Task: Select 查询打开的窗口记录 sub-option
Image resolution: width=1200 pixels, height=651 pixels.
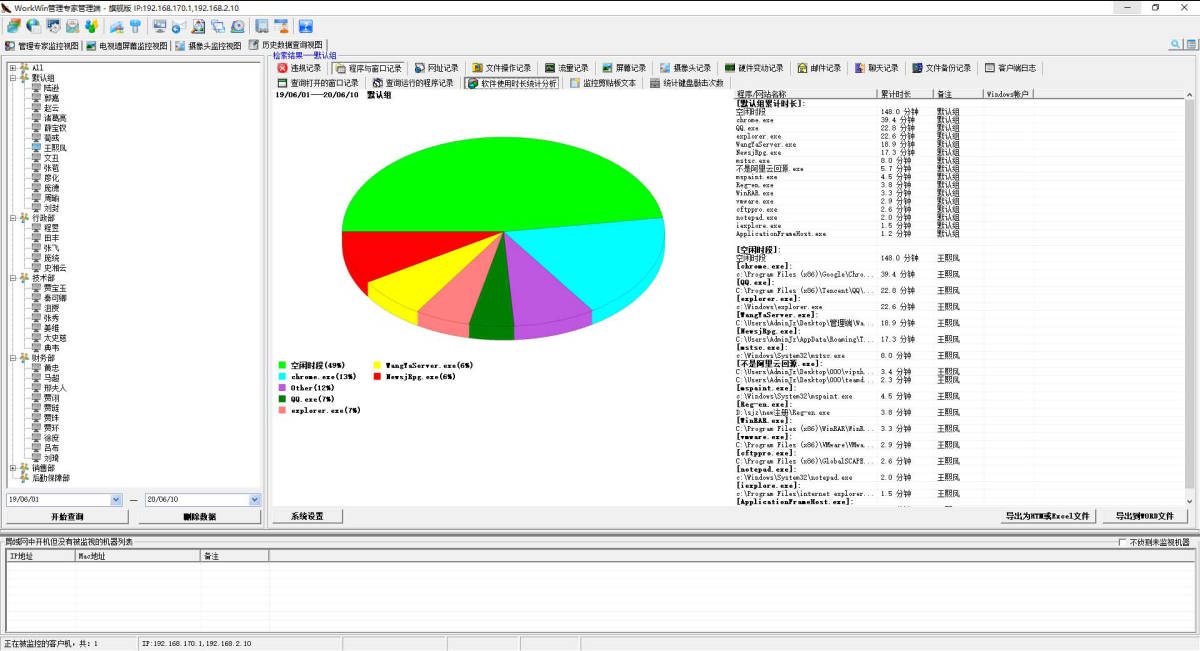Action: [x=317, y=83]
